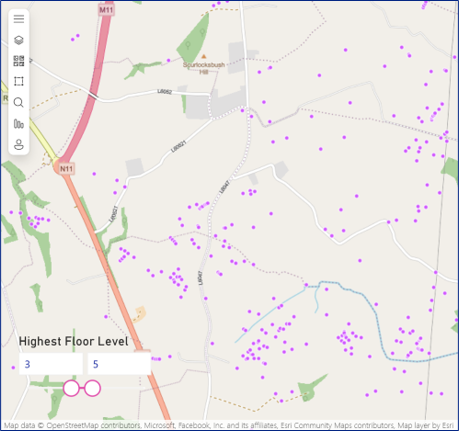Image resolution: width=459 pixels, height=431 pixels.
Task: Open the map search tool
Action: click(x=19, y=102)
